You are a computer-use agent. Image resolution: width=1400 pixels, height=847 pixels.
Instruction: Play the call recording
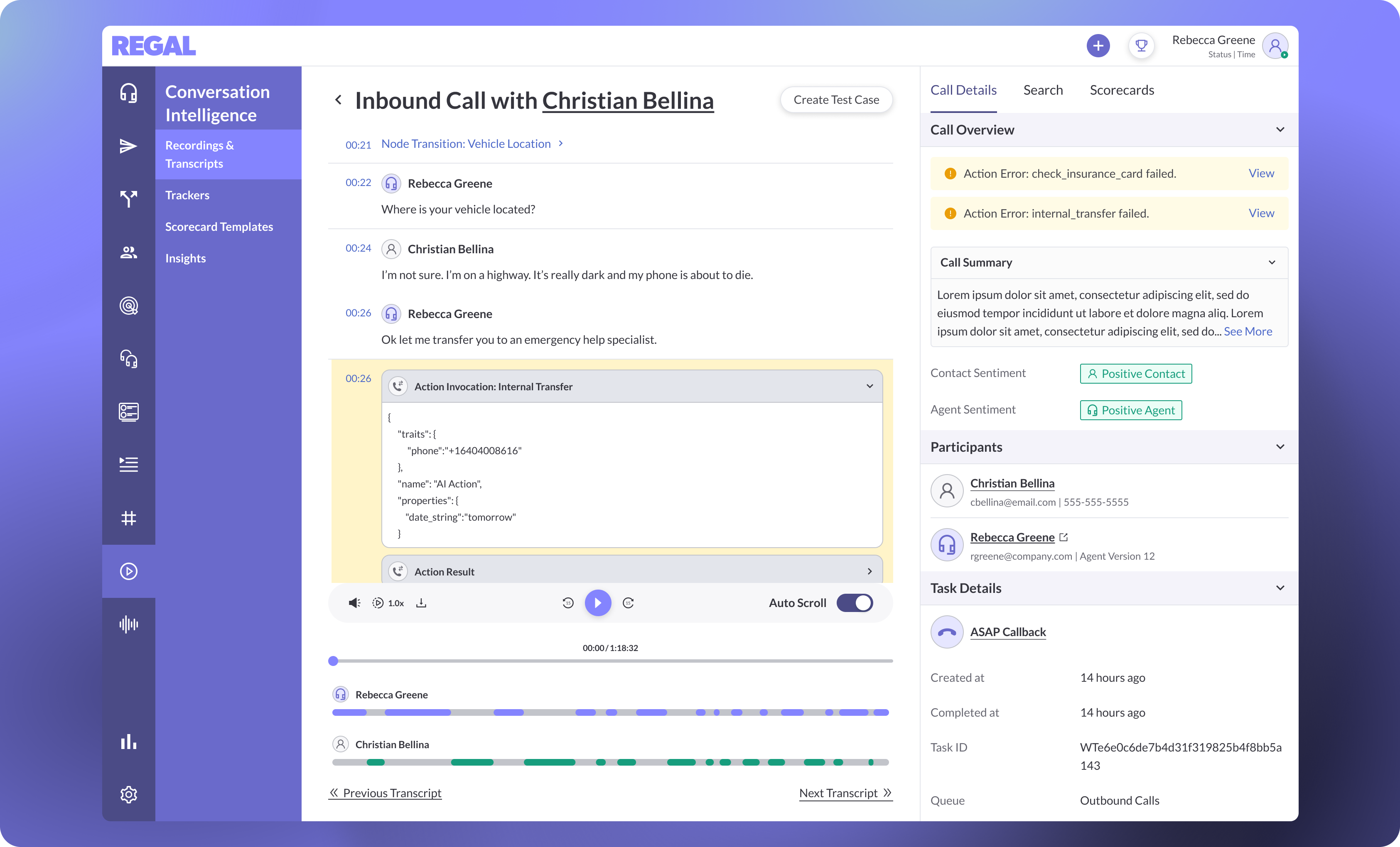point(598,603)
